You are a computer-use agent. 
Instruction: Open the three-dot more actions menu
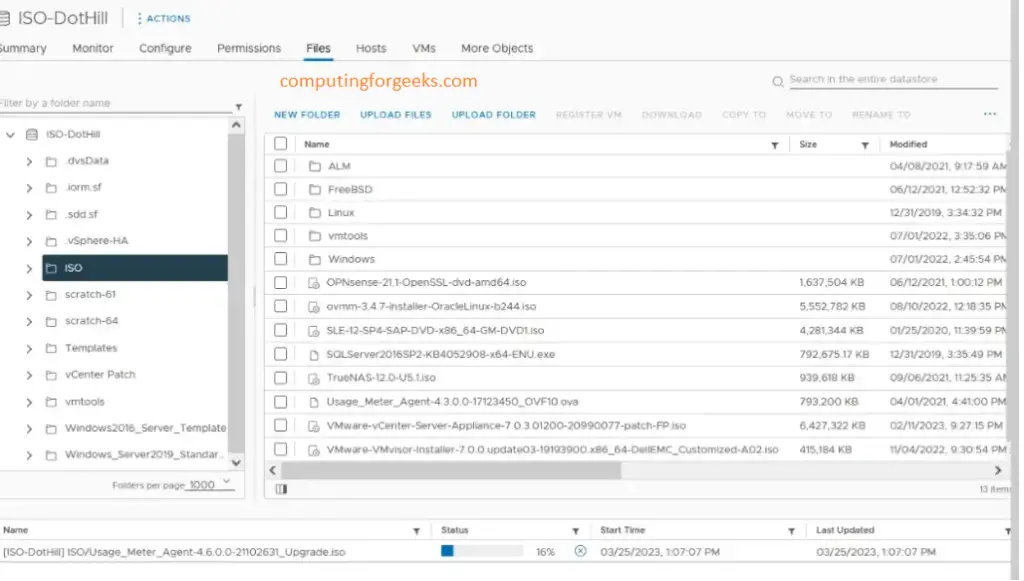point(989,114)
